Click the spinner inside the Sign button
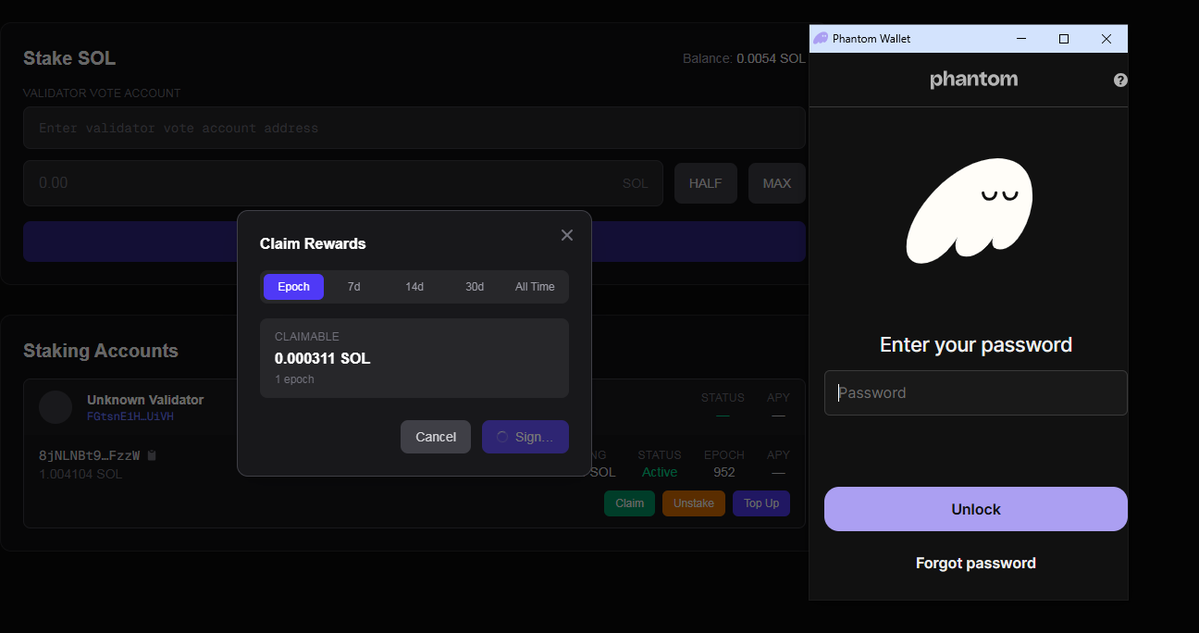The image size is (1199, 633). [502, 437]
